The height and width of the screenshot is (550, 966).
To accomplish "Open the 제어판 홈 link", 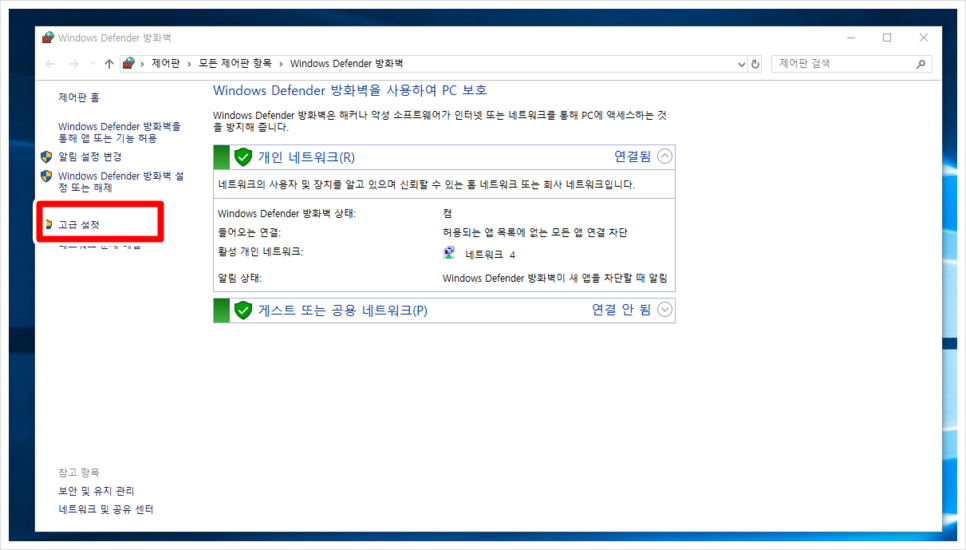I will coord(79,97).
